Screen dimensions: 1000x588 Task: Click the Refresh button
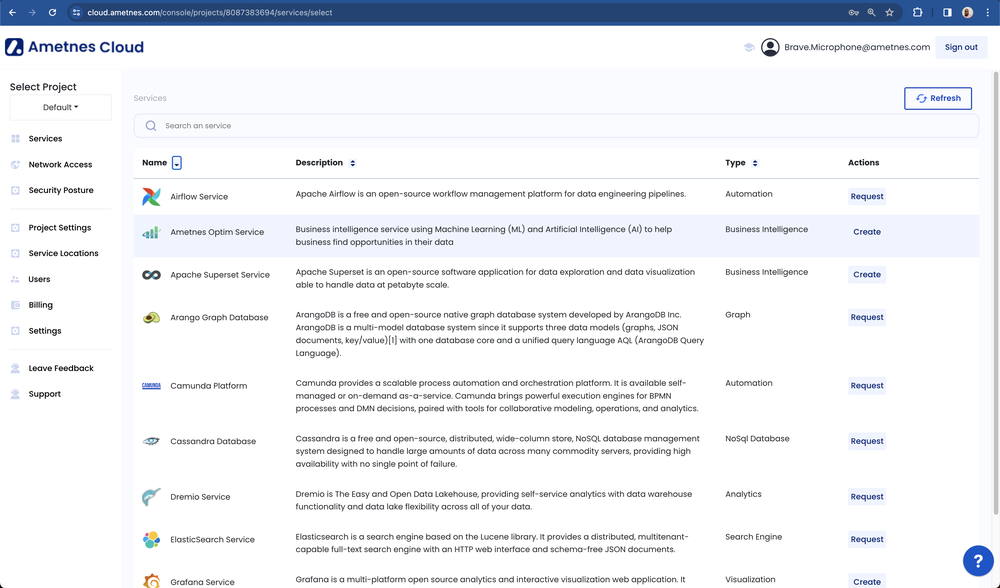(938, 98)
